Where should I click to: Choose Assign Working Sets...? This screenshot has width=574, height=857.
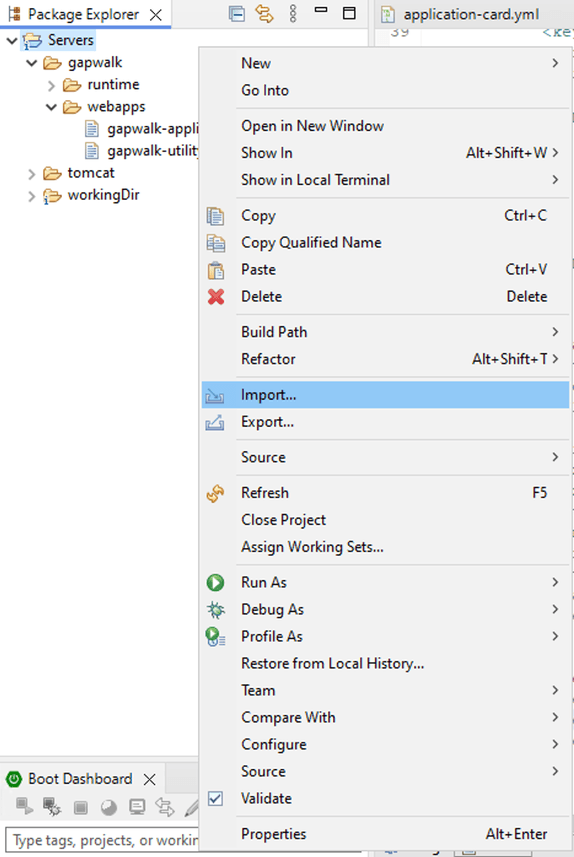pyautogui.click(x=385, y=547)
